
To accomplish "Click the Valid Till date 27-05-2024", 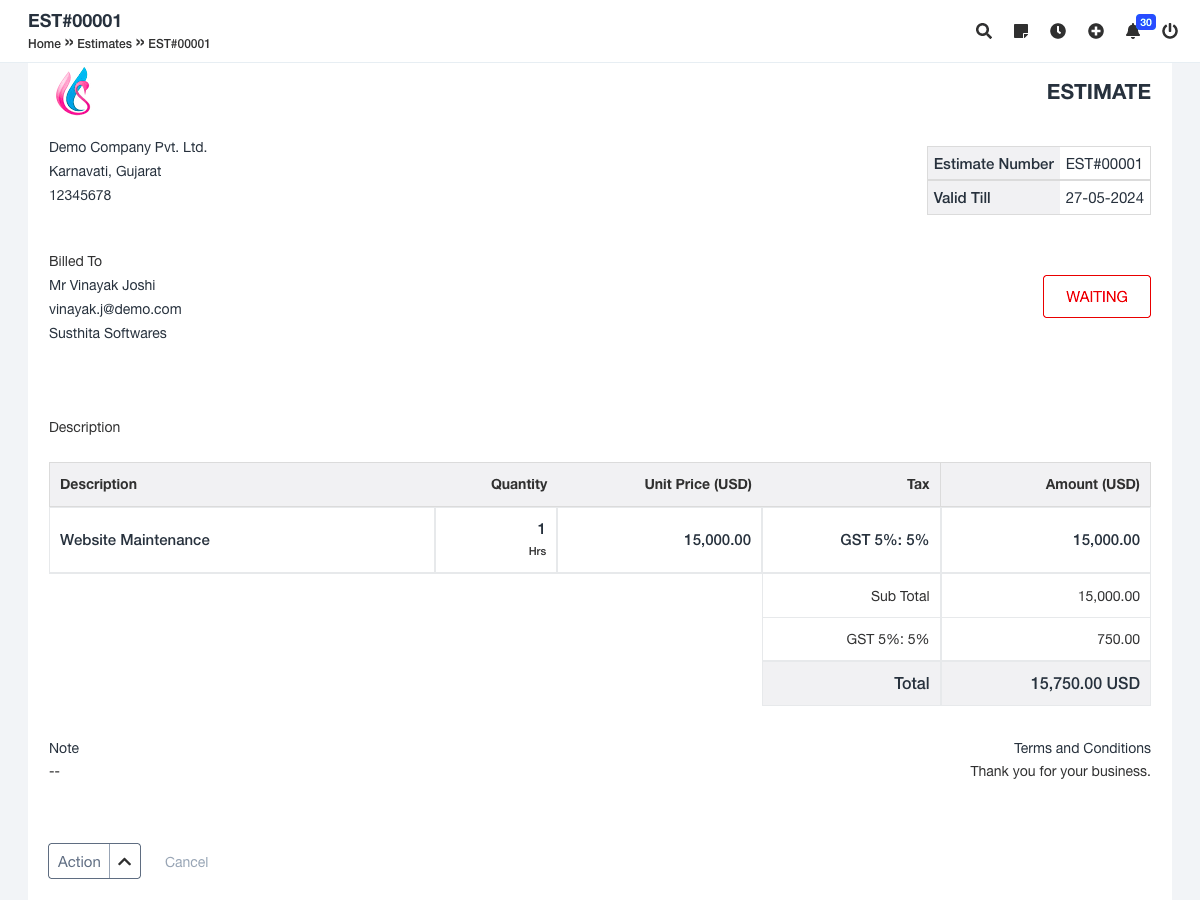I will [1104, 198].
